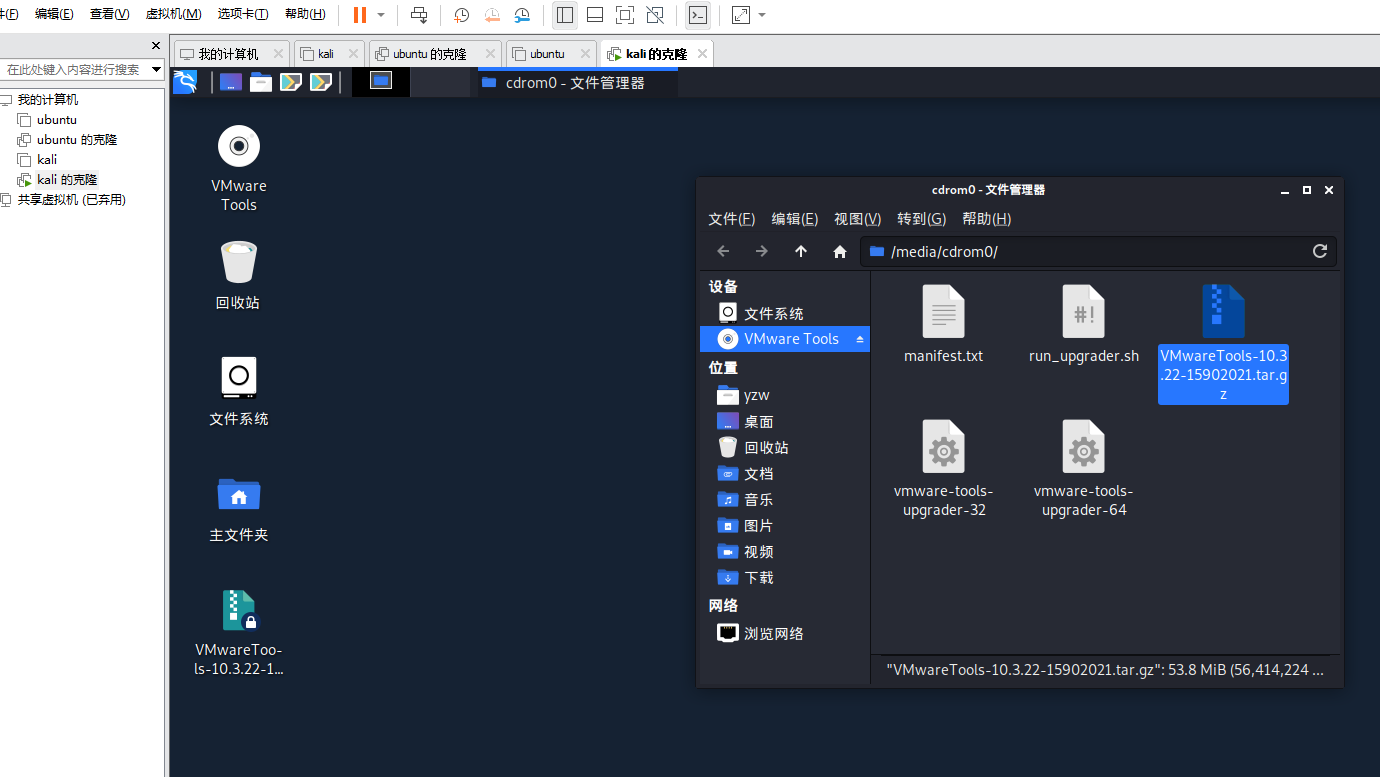The height and width of the screenshot is (777, 1380).
Task: Toggle the VMware library sidebar panel view
Action: pos(565,15)
